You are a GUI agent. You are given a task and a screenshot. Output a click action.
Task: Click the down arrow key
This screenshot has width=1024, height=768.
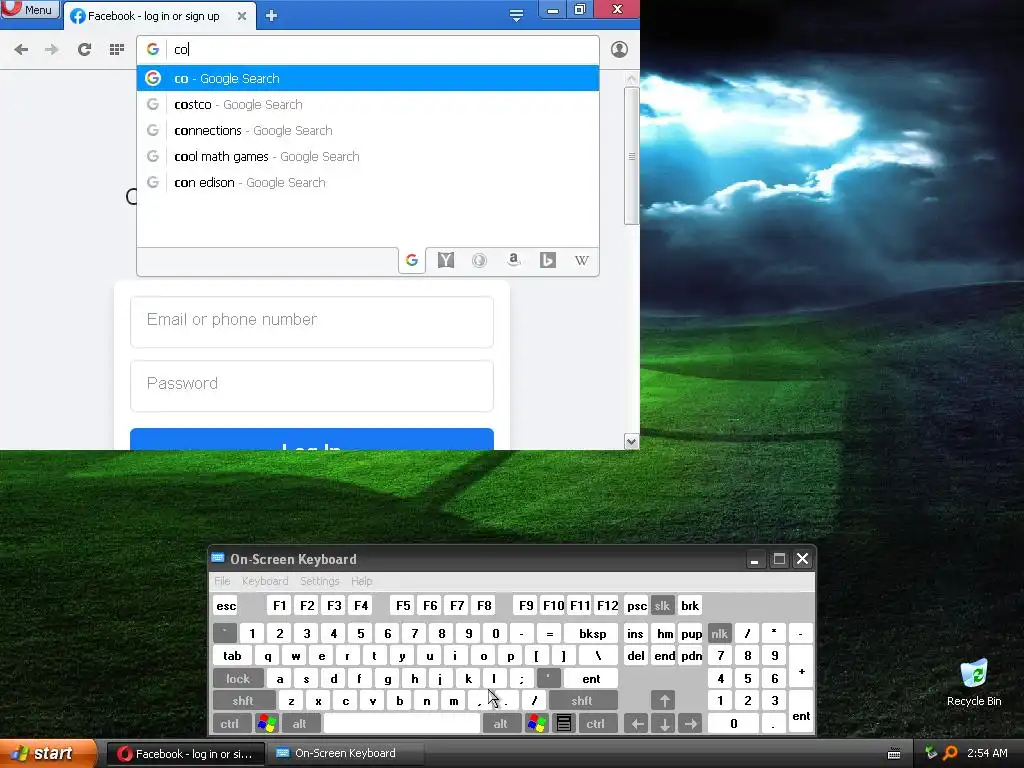pos(664,724)
